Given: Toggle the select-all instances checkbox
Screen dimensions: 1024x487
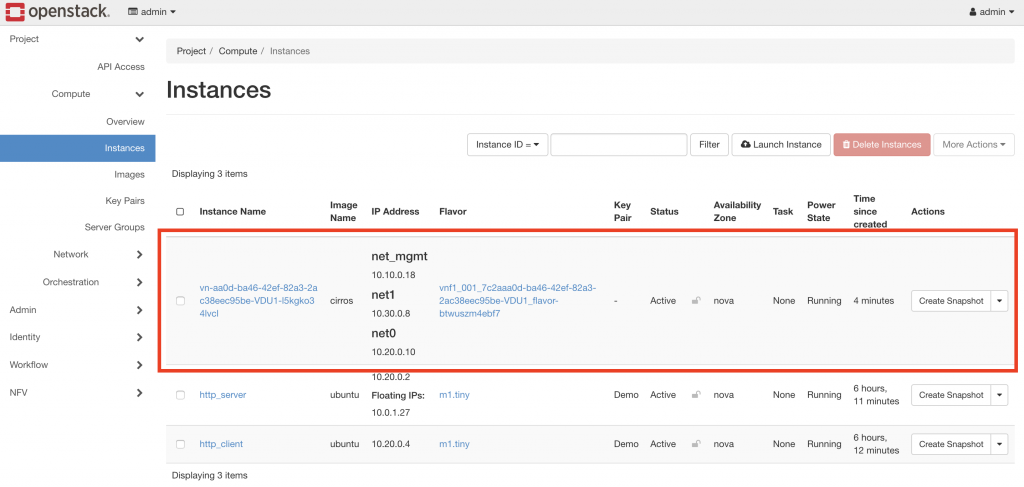Looking at the screenshot, I should (x=180, y=212).
